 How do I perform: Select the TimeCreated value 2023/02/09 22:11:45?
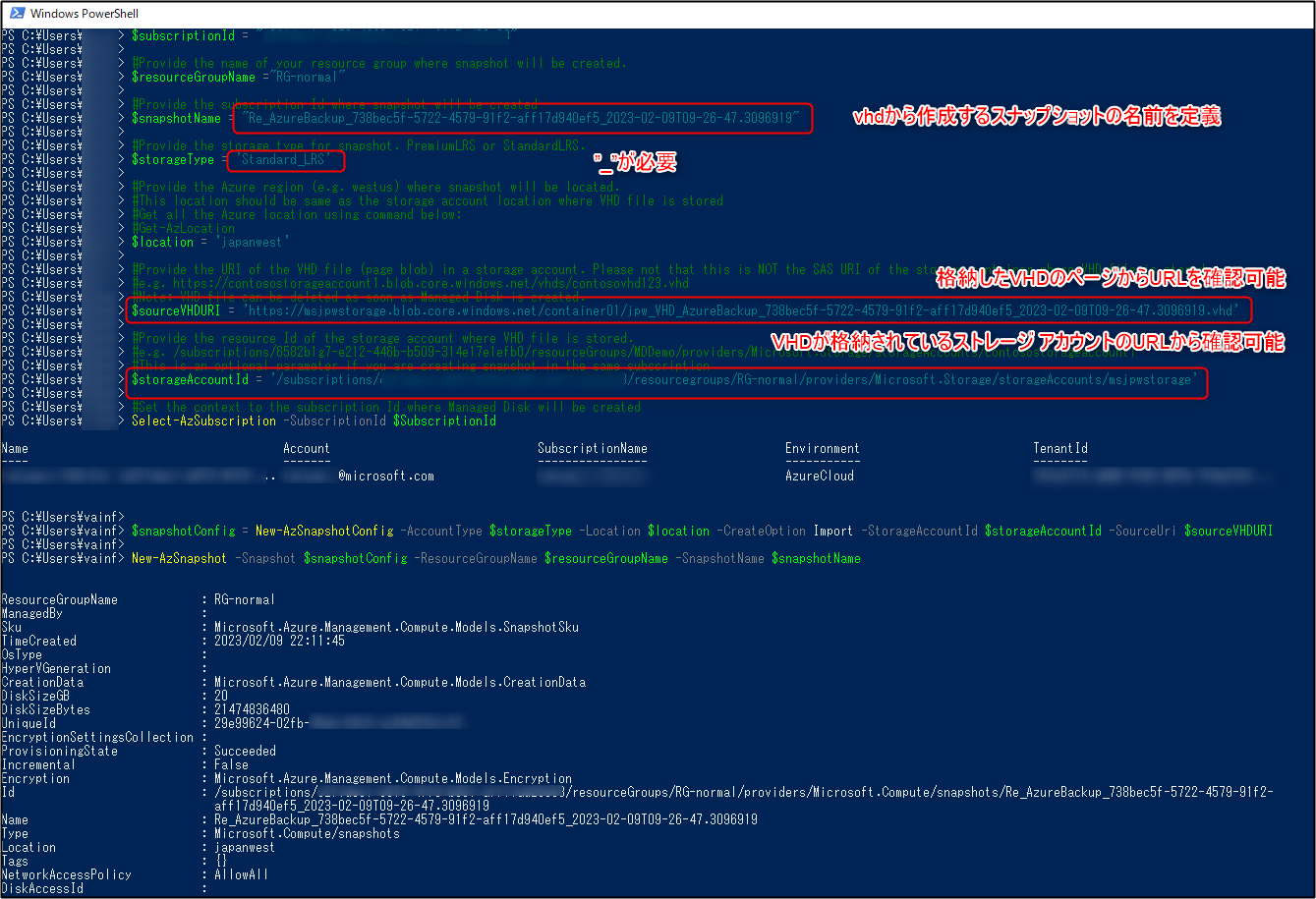279,641
